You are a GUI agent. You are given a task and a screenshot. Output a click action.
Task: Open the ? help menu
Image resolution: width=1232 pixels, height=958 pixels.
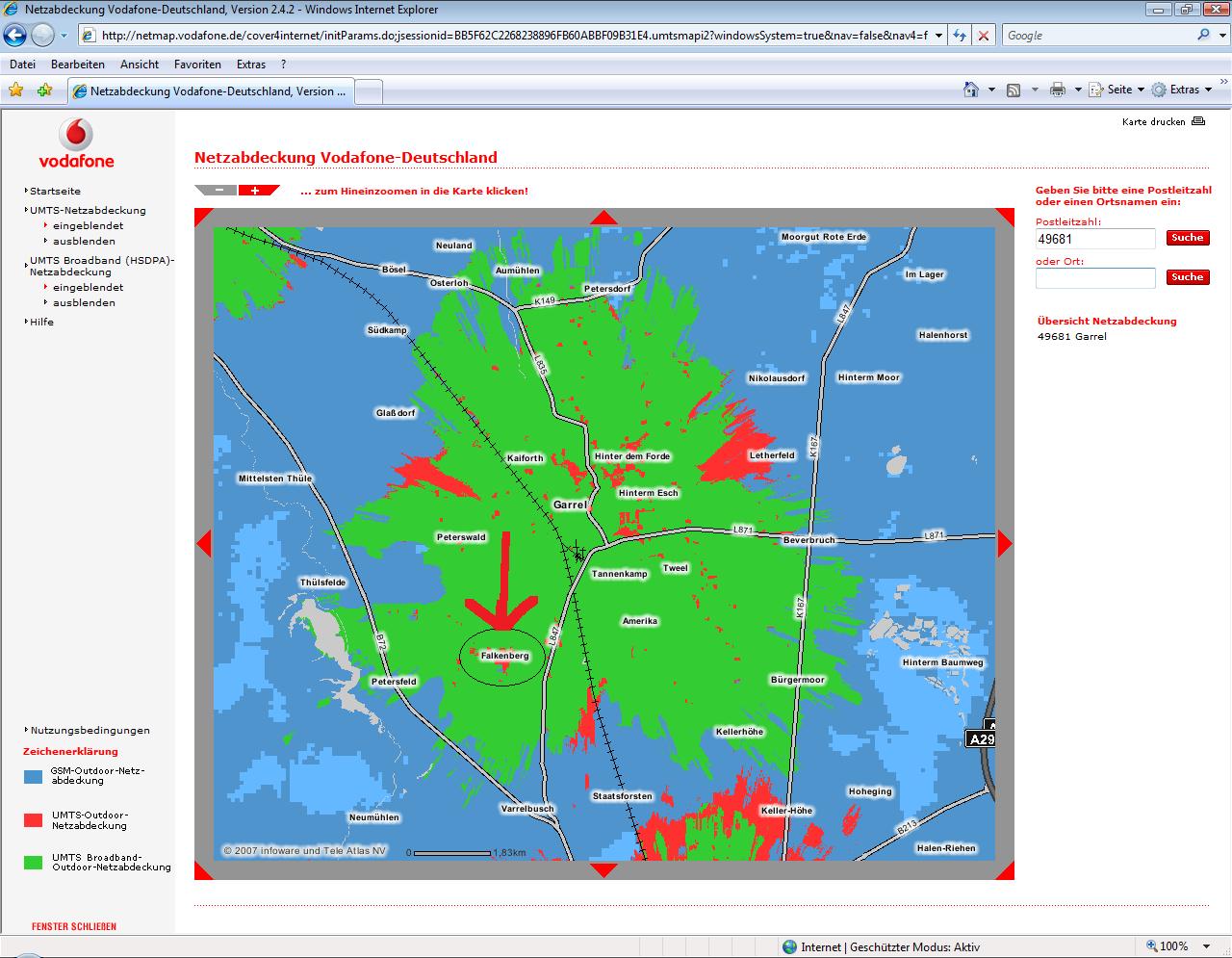coord(283,65)
